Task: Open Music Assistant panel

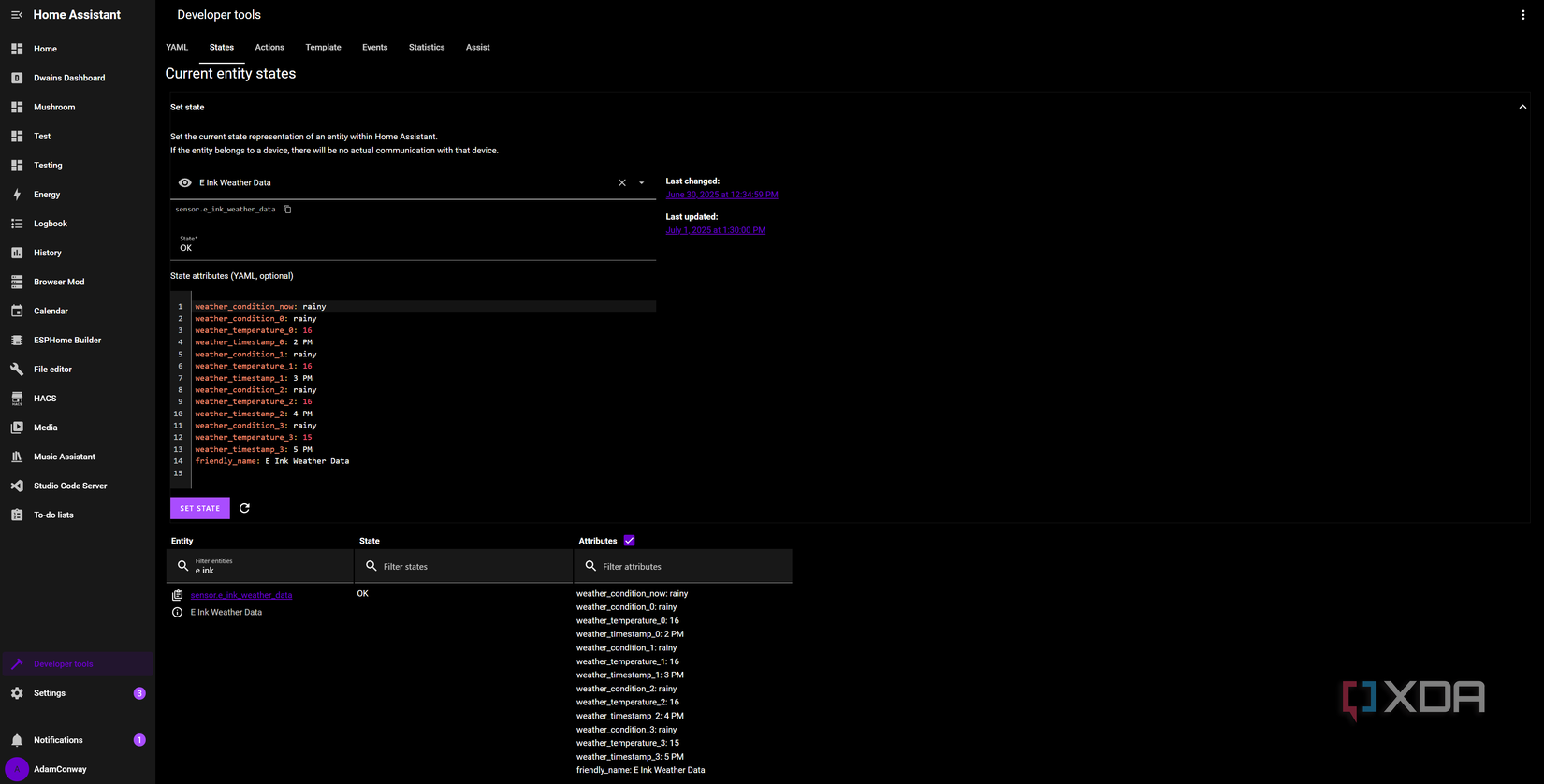Action: (78, 457)
